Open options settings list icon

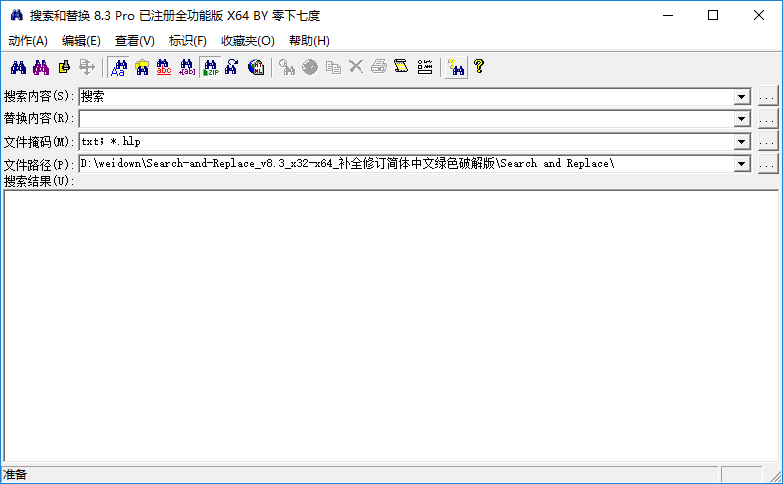pos(425,67)
